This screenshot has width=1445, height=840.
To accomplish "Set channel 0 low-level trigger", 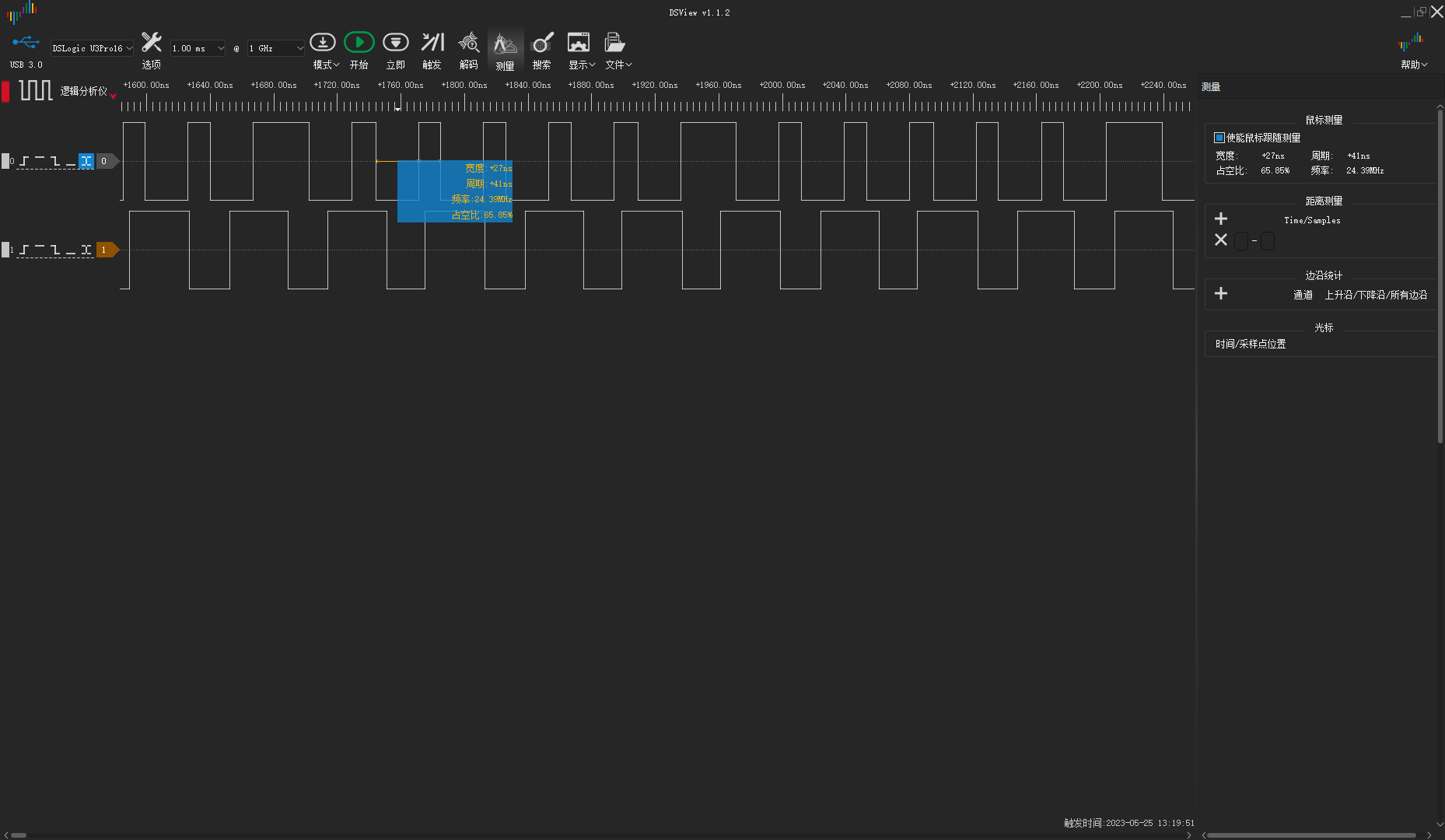I will point(71,161).
